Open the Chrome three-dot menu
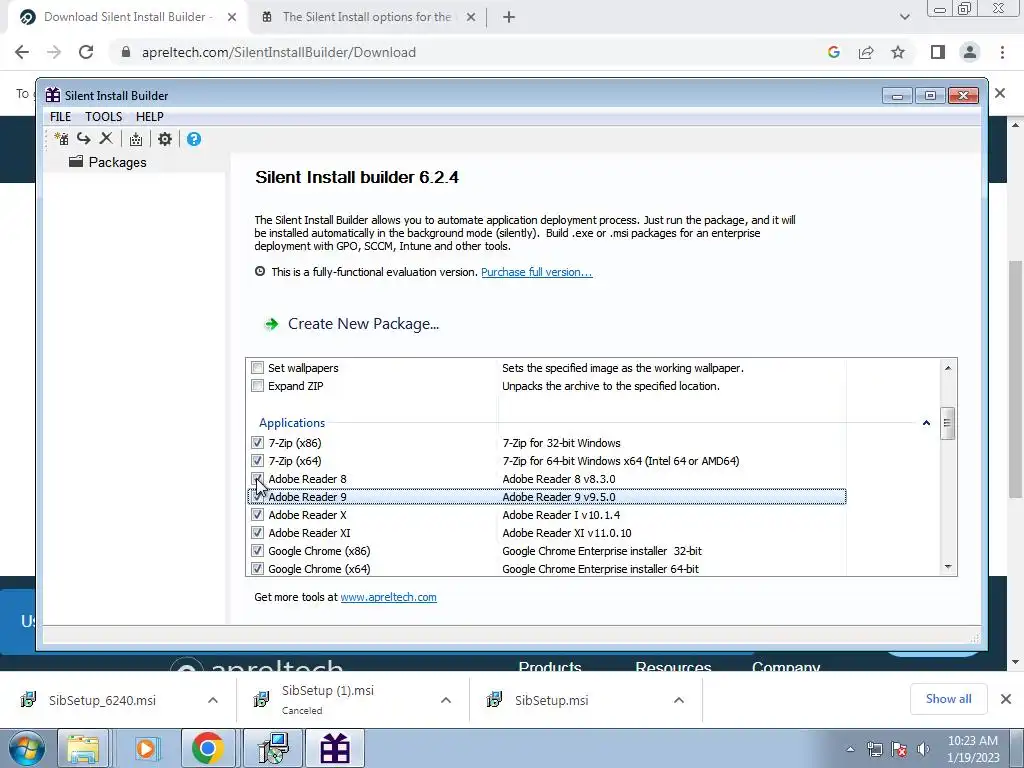 click(x=1002, y=52)
